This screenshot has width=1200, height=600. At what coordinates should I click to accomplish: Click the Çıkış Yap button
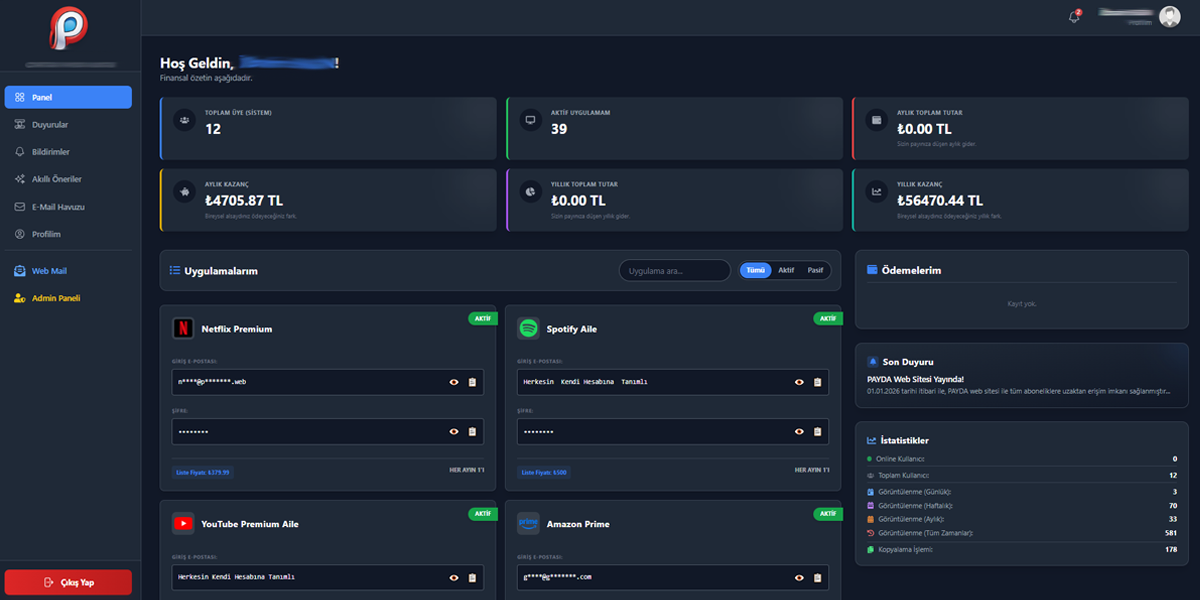[x=67, y=582]
